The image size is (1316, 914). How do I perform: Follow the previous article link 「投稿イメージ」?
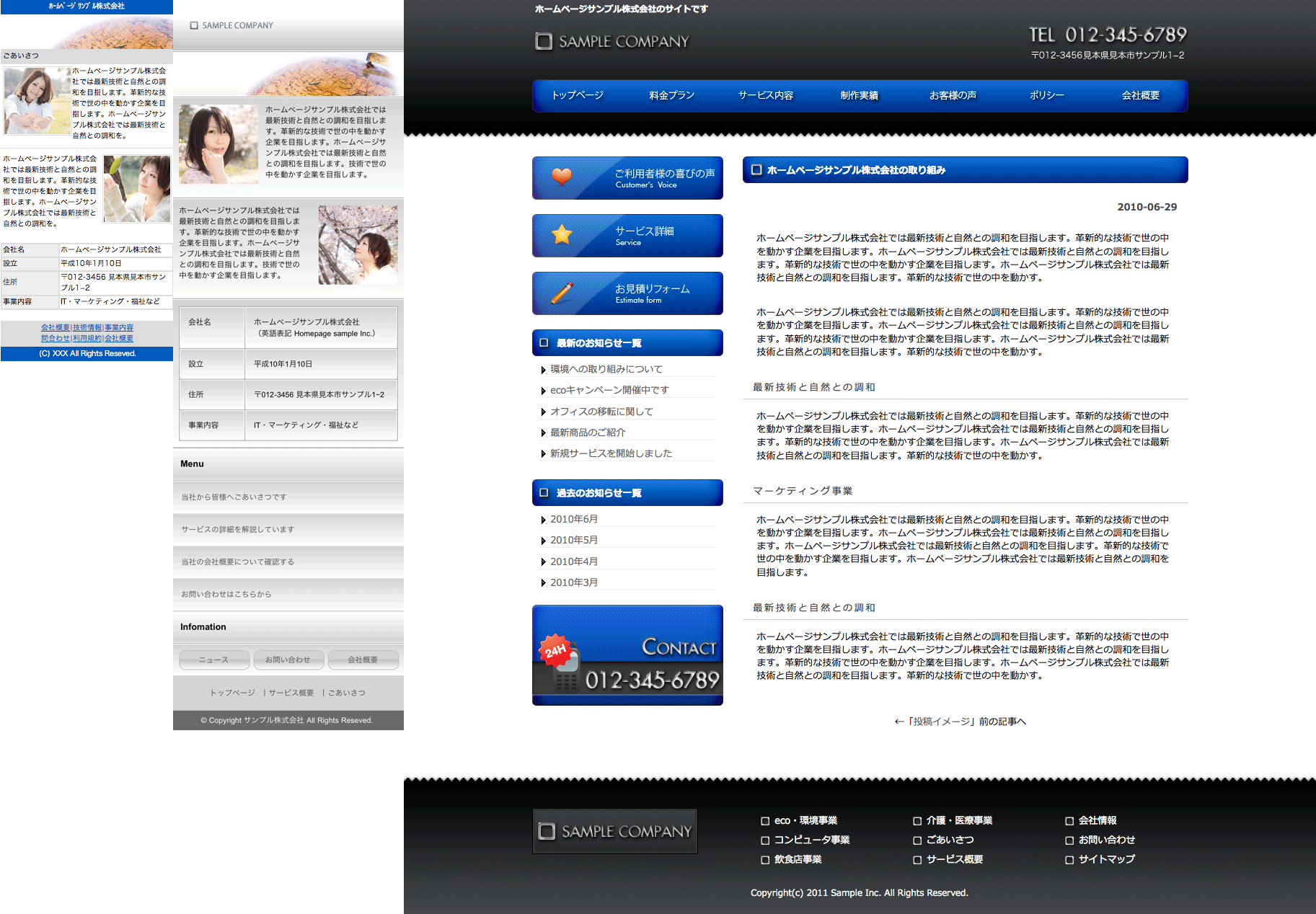[960, 722]
